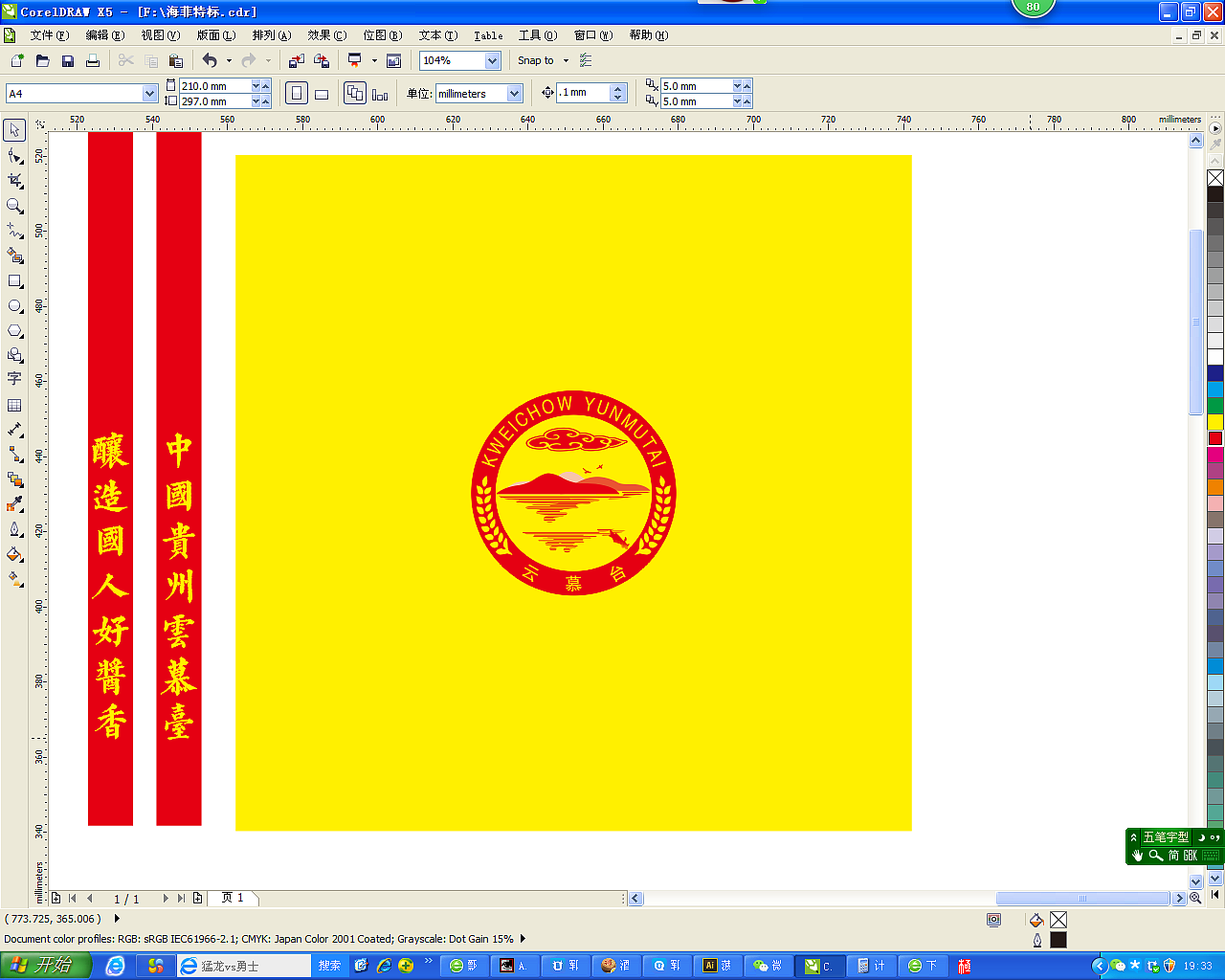Click the yellow swatch in palette
The width and height of the screenshot is (1225, 980).
(x=1215, y=422)
